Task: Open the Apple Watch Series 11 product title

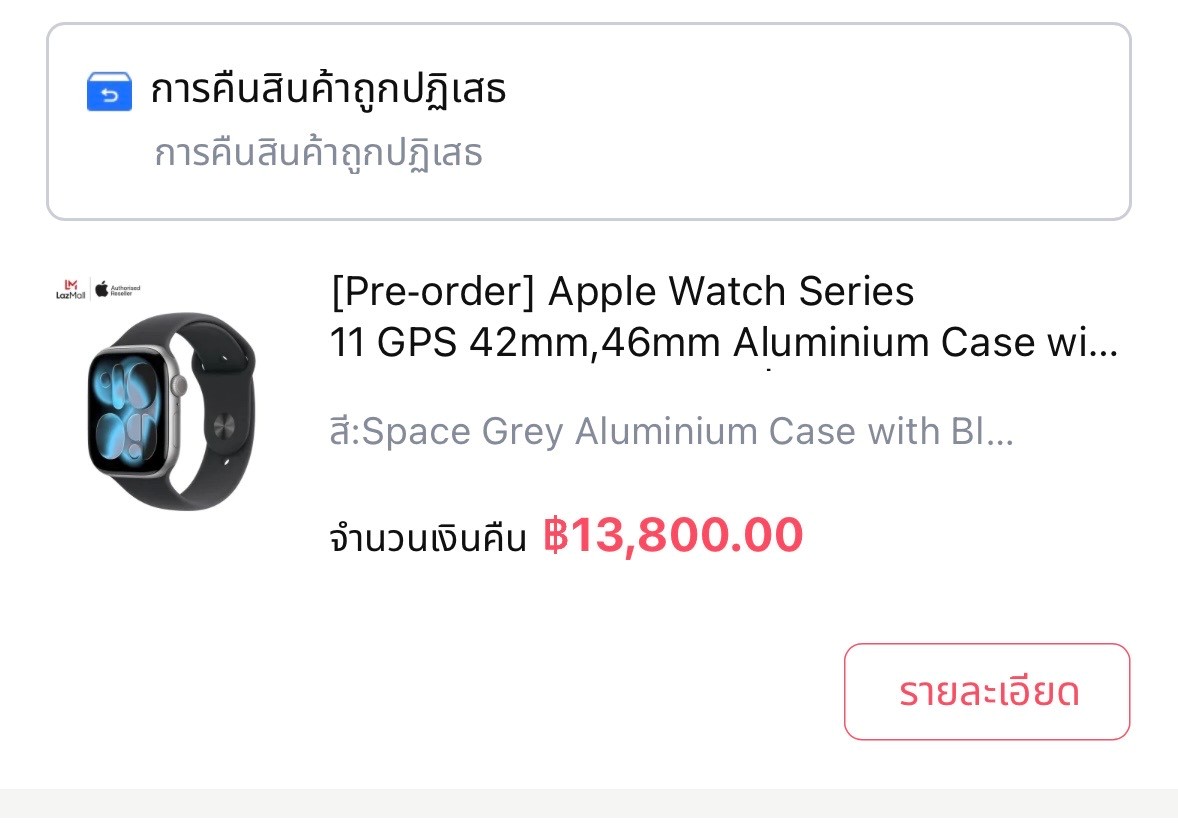Action: click(x=724, y=317)
